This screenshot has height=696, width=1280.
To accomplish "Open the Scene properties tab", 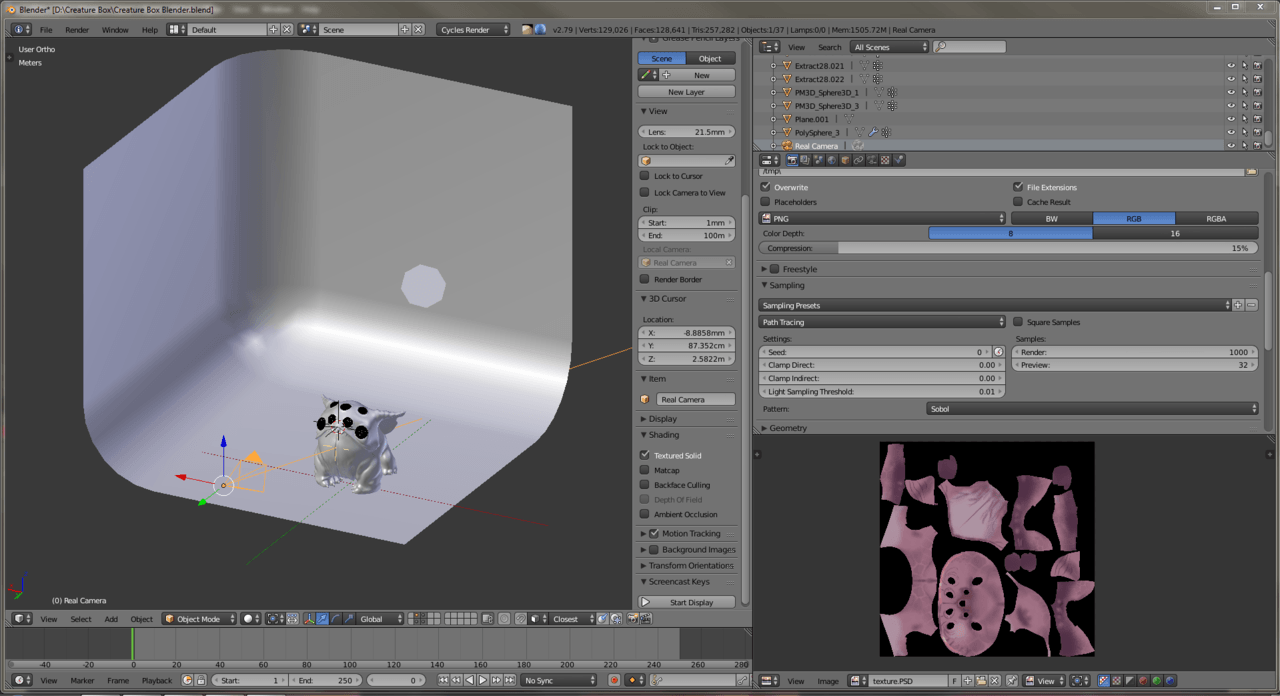I will tap(818, 160).
